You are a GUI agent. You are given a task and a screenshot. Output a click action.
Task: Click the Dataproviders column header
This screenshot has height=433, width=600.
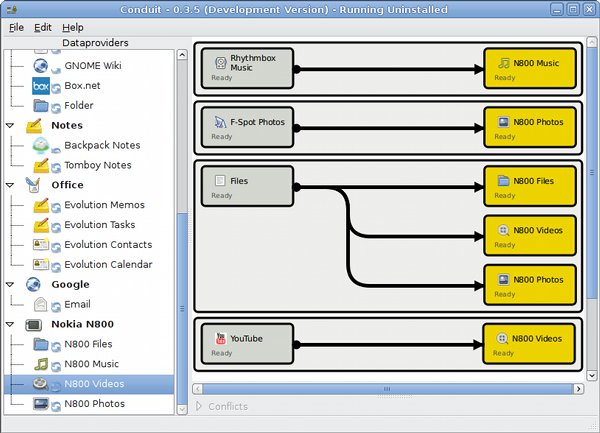(95, 43)
